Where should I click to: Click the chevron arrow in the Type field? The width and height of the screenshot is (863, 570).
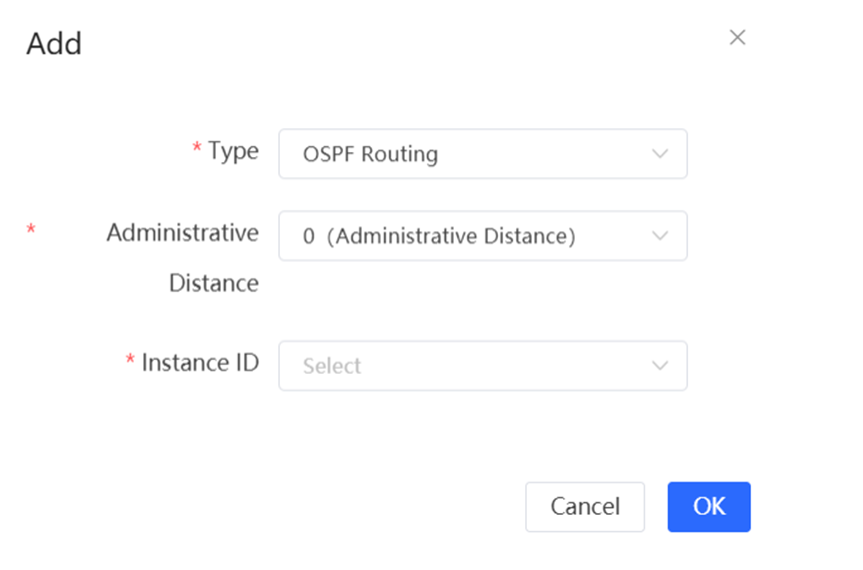pos(659,154)
